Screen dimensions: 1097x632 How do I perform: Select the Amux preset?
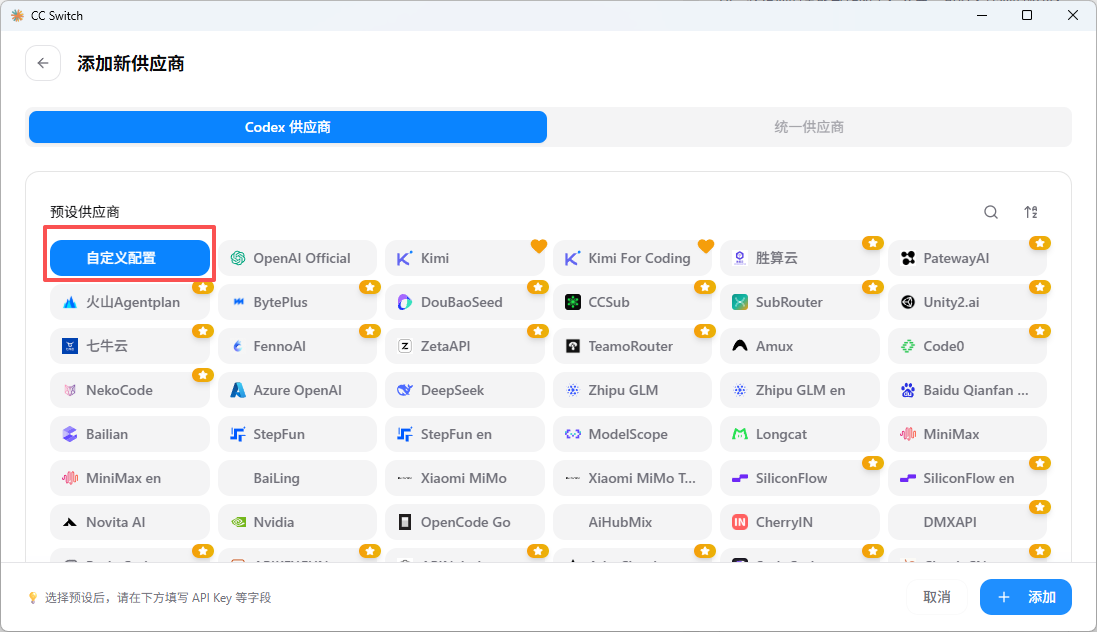[x=800, y=346]
